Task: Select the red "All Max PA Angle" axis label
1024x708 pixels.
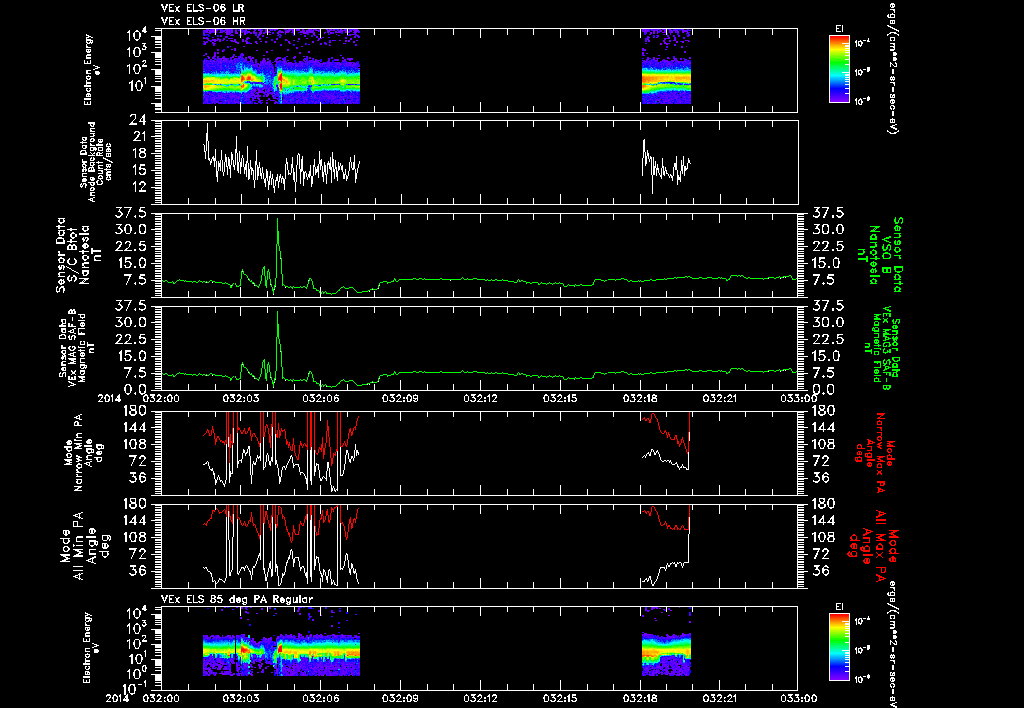Action: point(874,545)
